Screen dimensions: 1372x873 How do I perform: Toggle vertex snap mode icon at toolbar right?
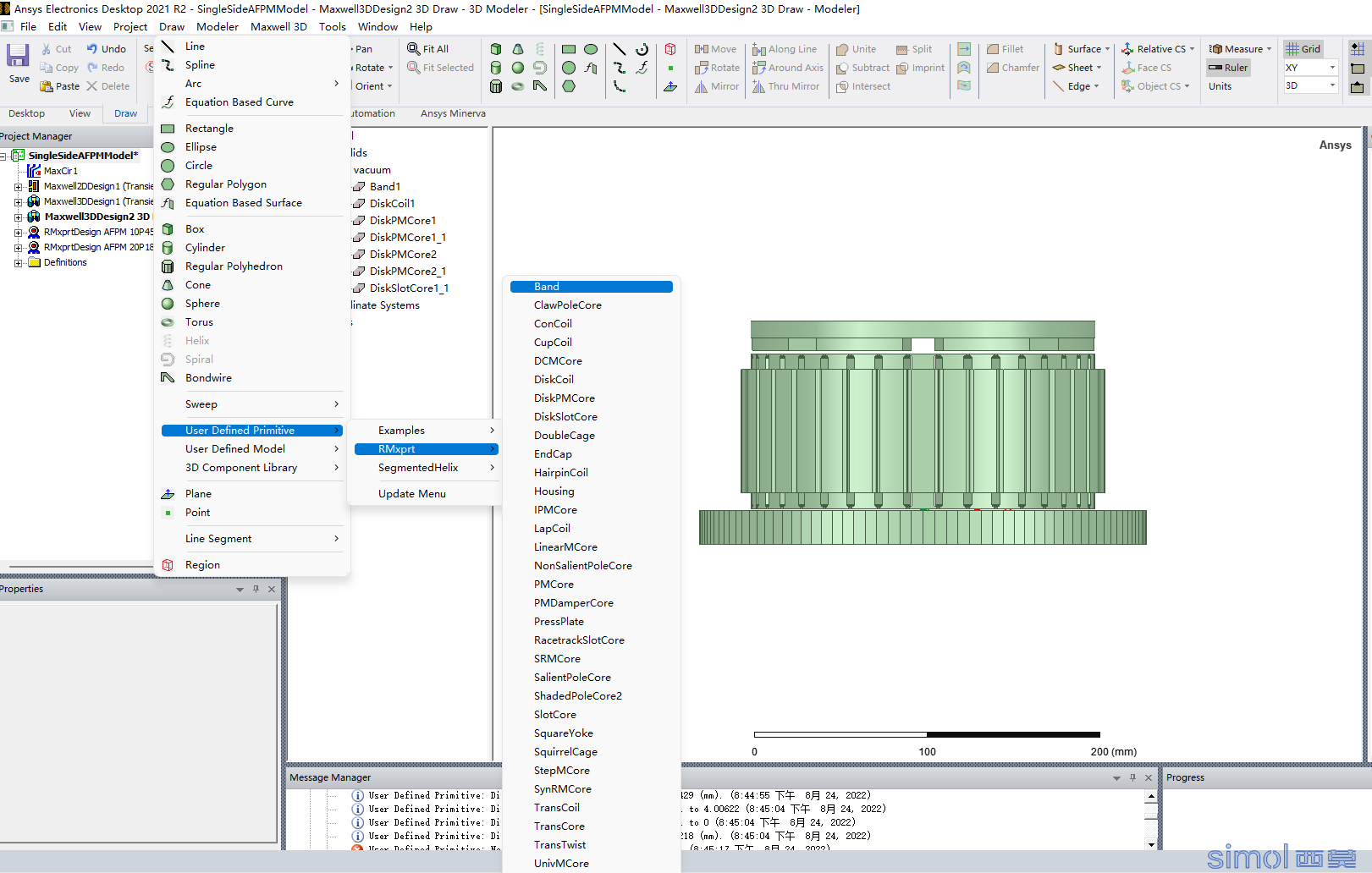click(1358, 68)
